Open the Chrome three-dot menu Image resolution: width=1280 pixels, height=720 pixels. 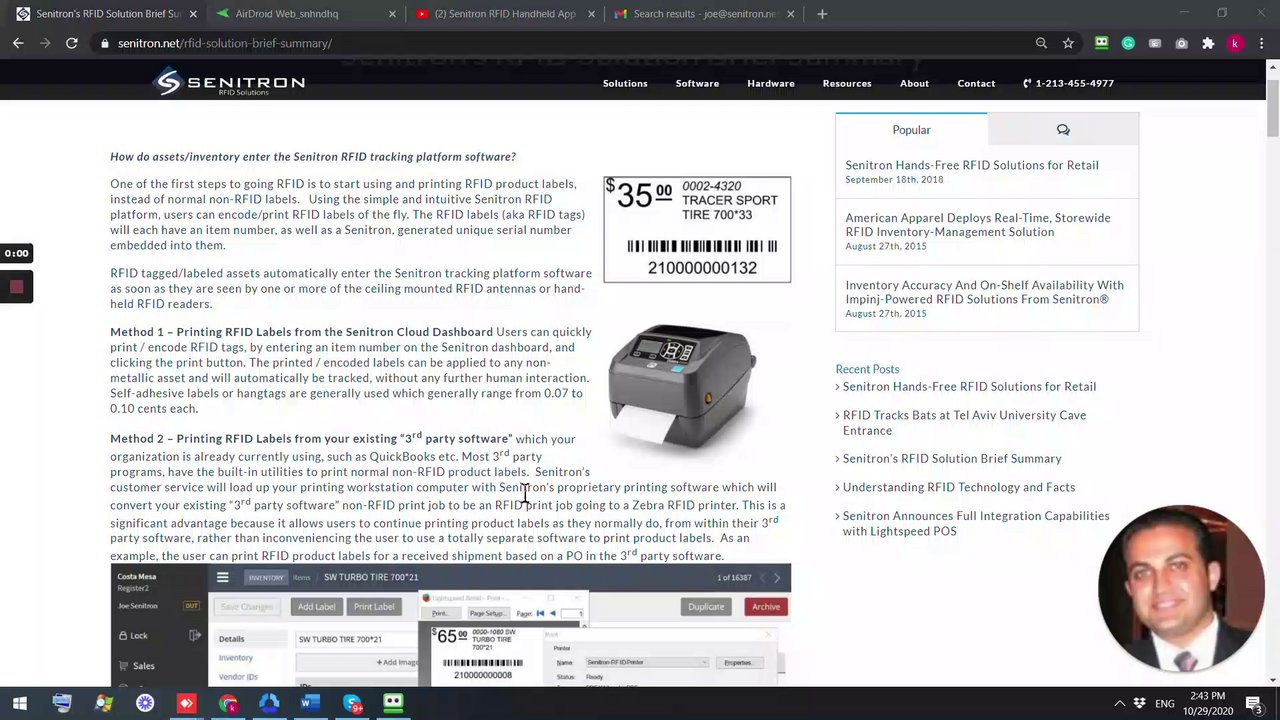pos(1262,43)
